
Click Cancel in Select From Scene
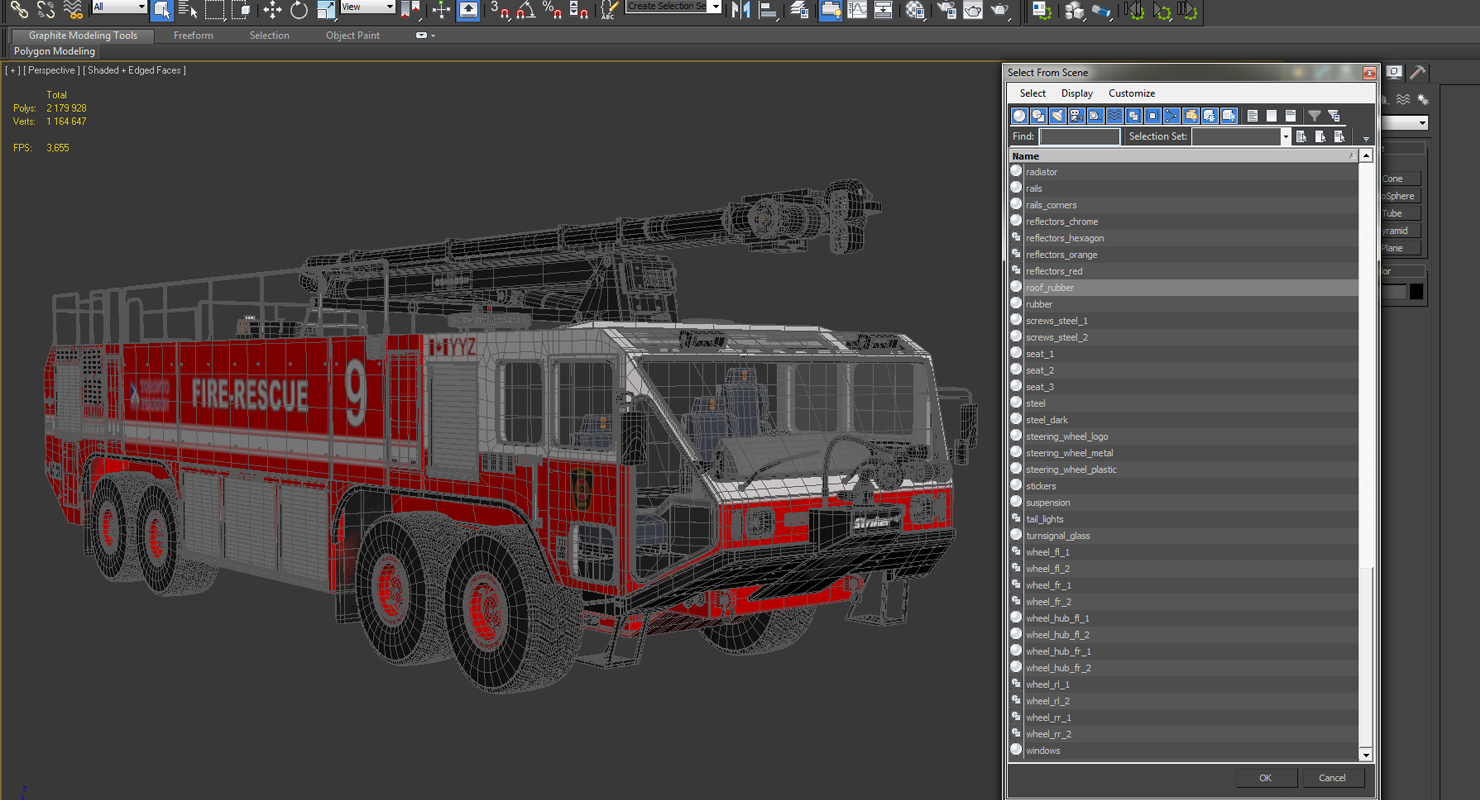click(1332, 778)
